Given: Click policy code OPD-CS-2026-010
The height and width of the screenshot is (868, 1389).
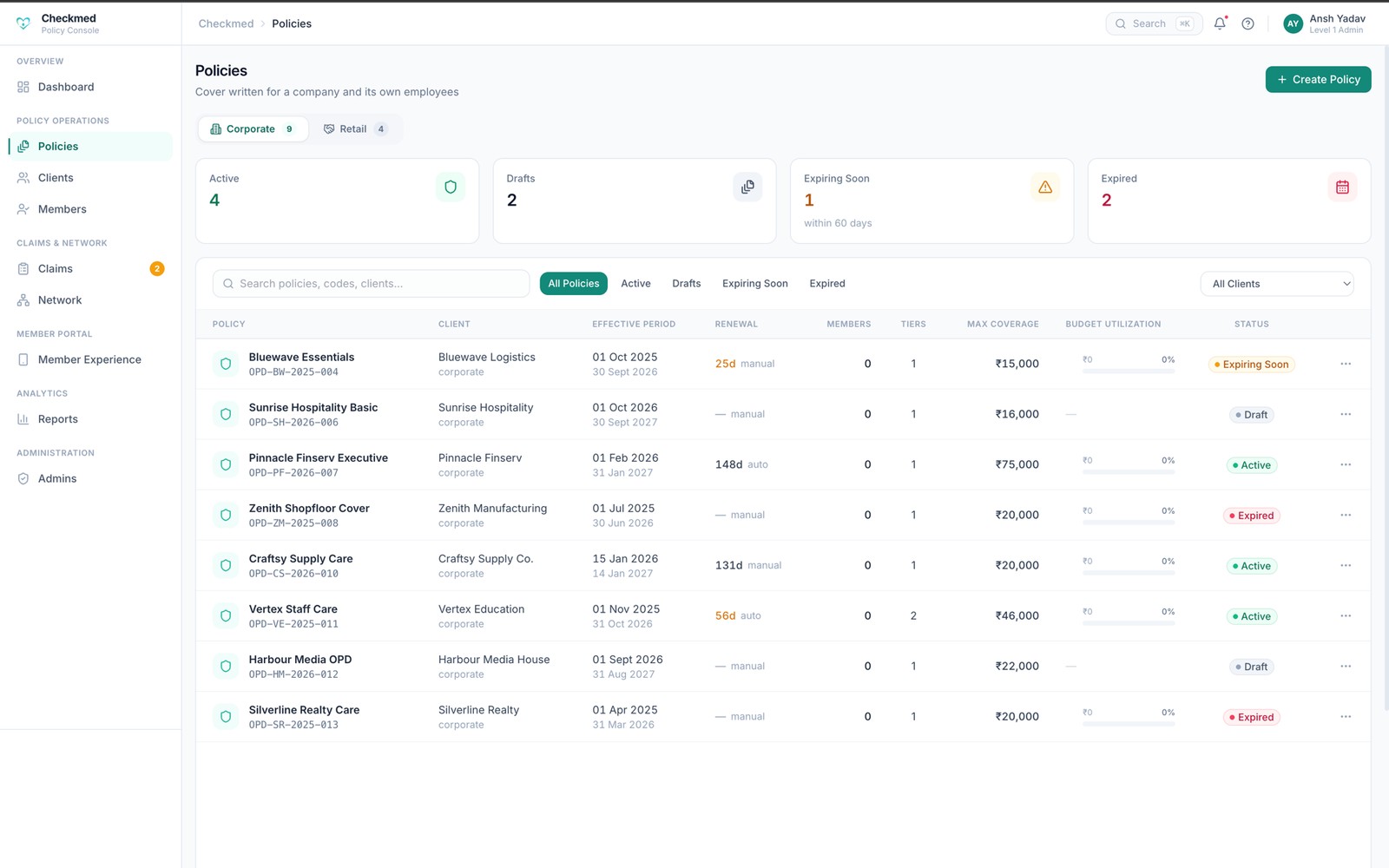Looking at the screenshot, I should click(293, 574).
